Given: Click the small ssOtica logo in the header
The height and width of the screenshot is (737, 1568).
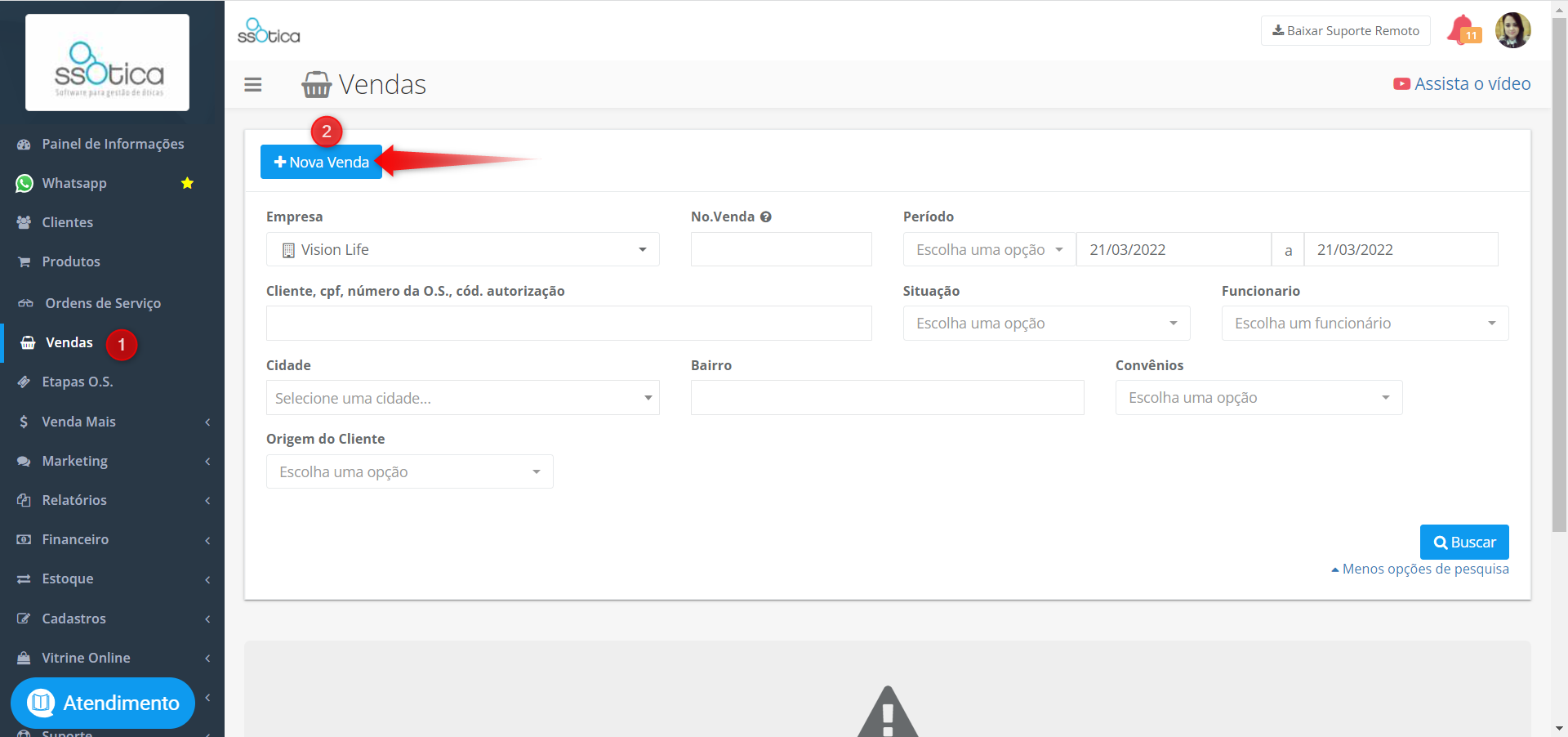Looking at the screenshot, I should pos(269,31).
